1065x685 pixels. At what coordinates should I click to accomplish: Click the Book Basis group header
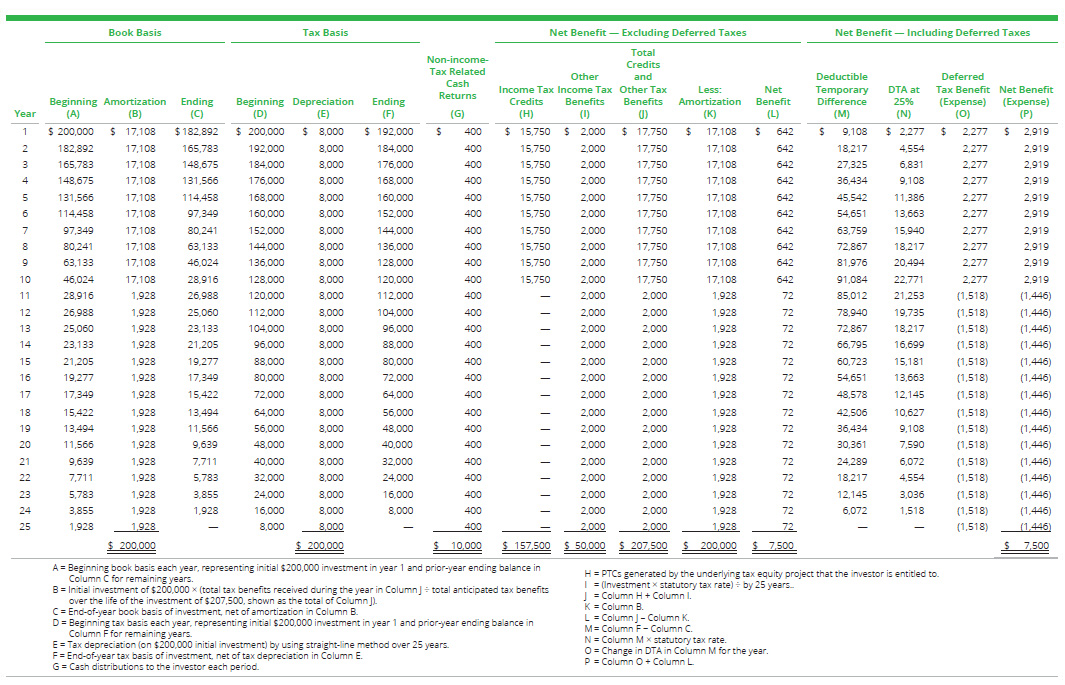(x=134, y=33)
